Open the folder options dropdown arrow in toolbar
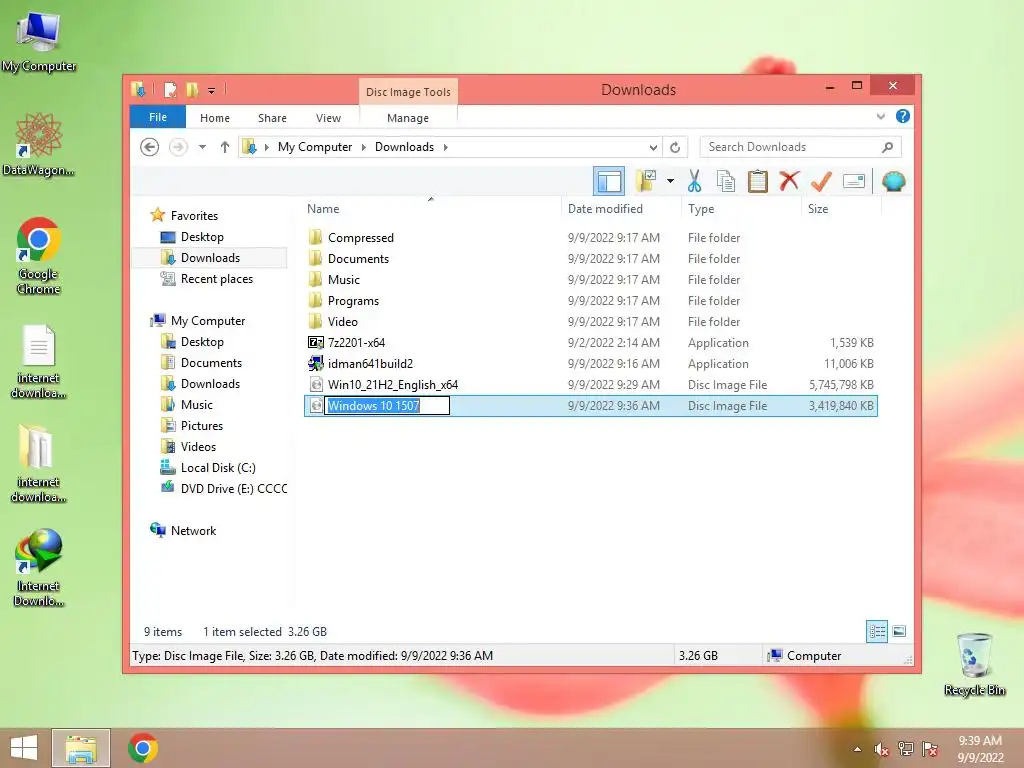Viewport: 1024px width, 768px height. pos(670,181)
